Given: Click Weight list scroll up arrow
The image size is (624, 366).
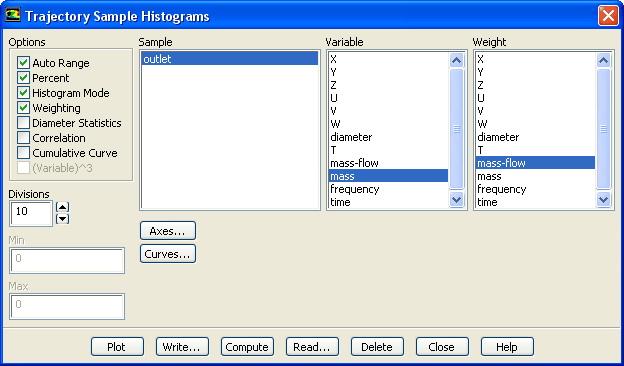Looking at the screenshot, I should coord(604,60).
